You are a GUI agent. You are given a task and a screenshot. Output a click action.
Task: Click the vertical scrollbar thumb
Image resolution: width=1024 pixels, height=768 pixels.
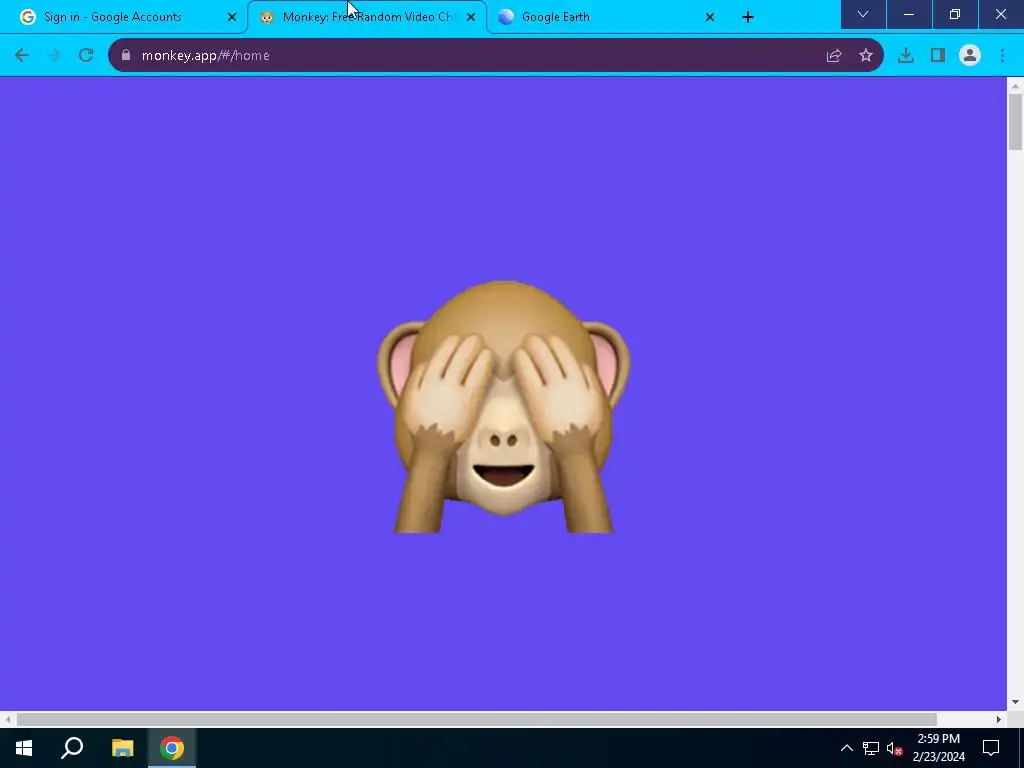click(1015, 121)
